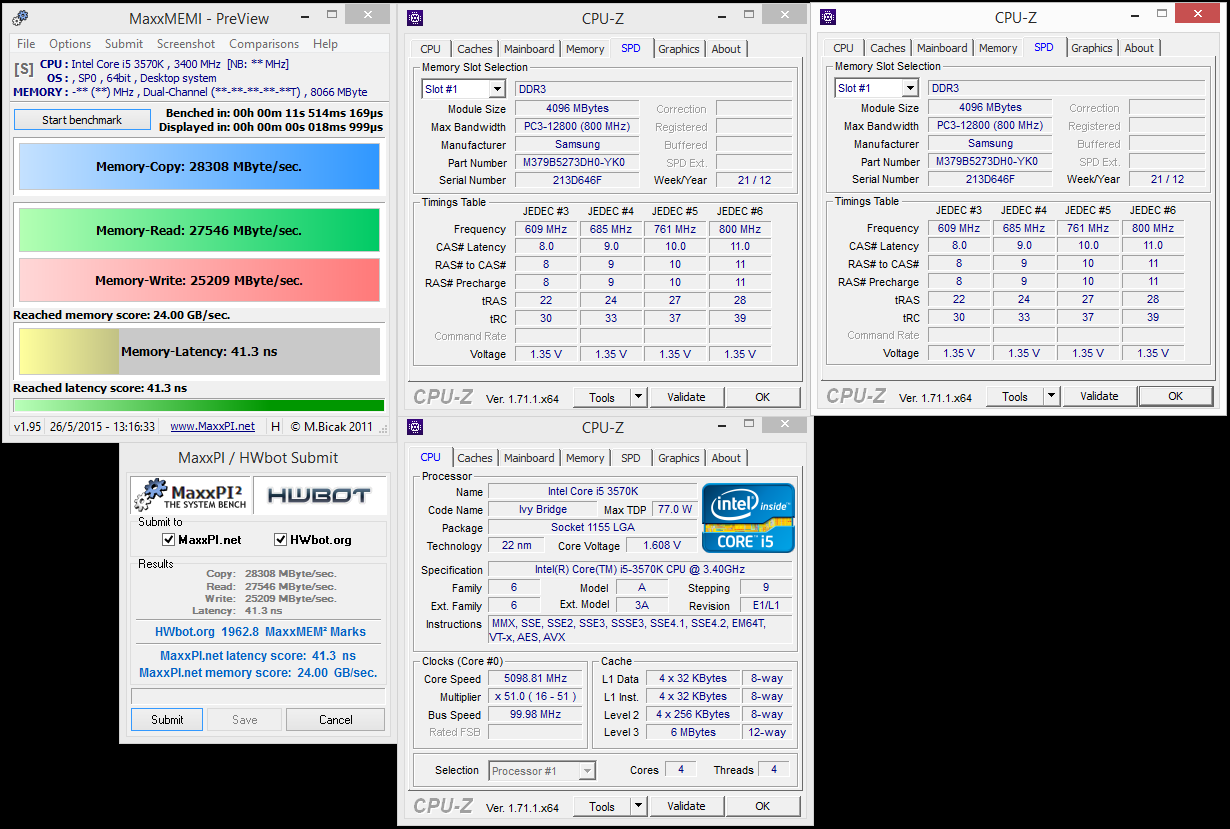
Task: Click the HWBOT logo in the submit dialog
Action: tap(319, 496)
